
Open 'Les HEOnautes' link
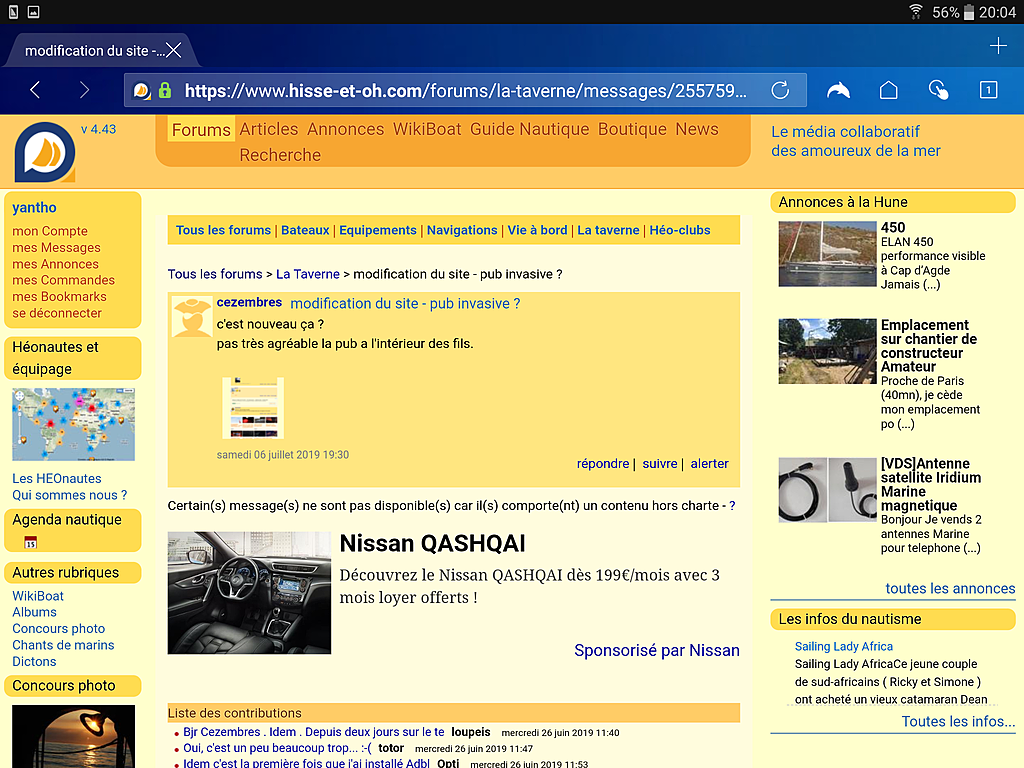57,479
